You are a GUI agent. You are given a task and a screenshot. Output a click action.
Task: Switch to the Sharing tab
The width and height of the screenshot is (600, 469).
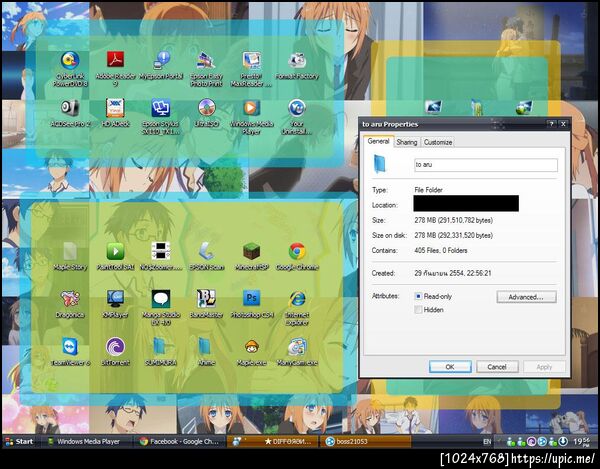(407, 142)
